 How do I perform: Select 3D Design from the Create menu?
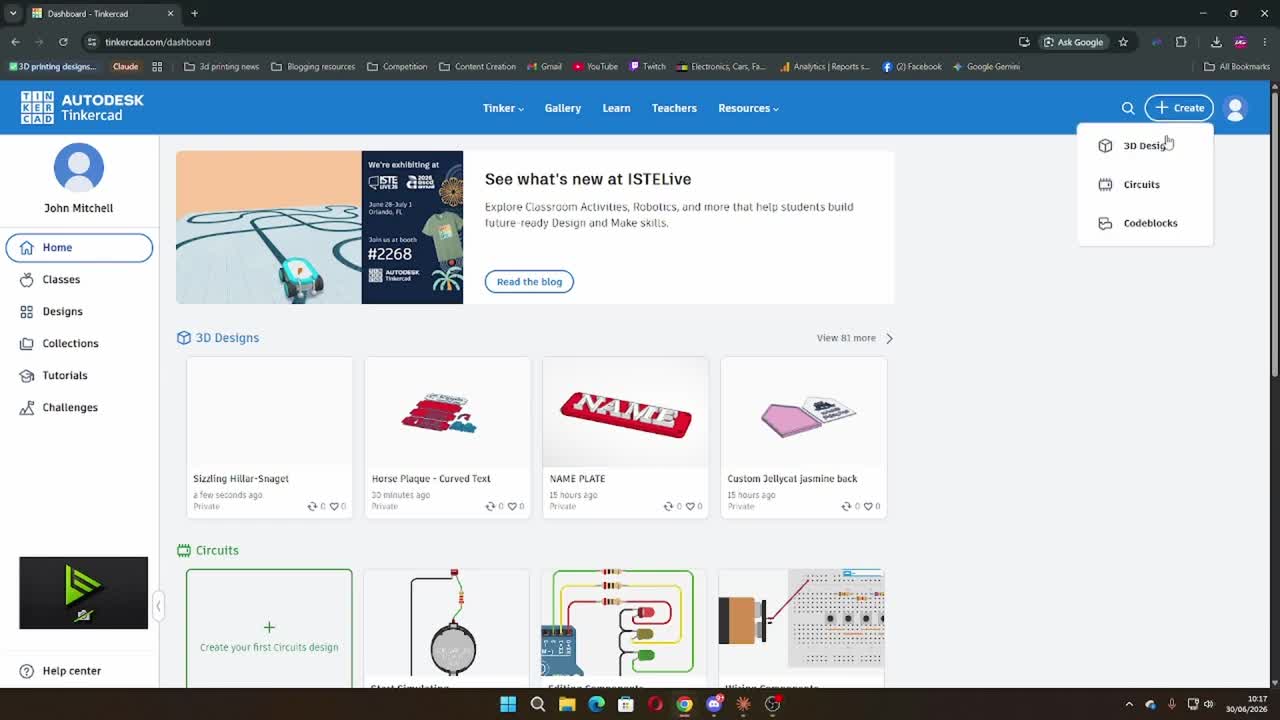point(1145,146)
